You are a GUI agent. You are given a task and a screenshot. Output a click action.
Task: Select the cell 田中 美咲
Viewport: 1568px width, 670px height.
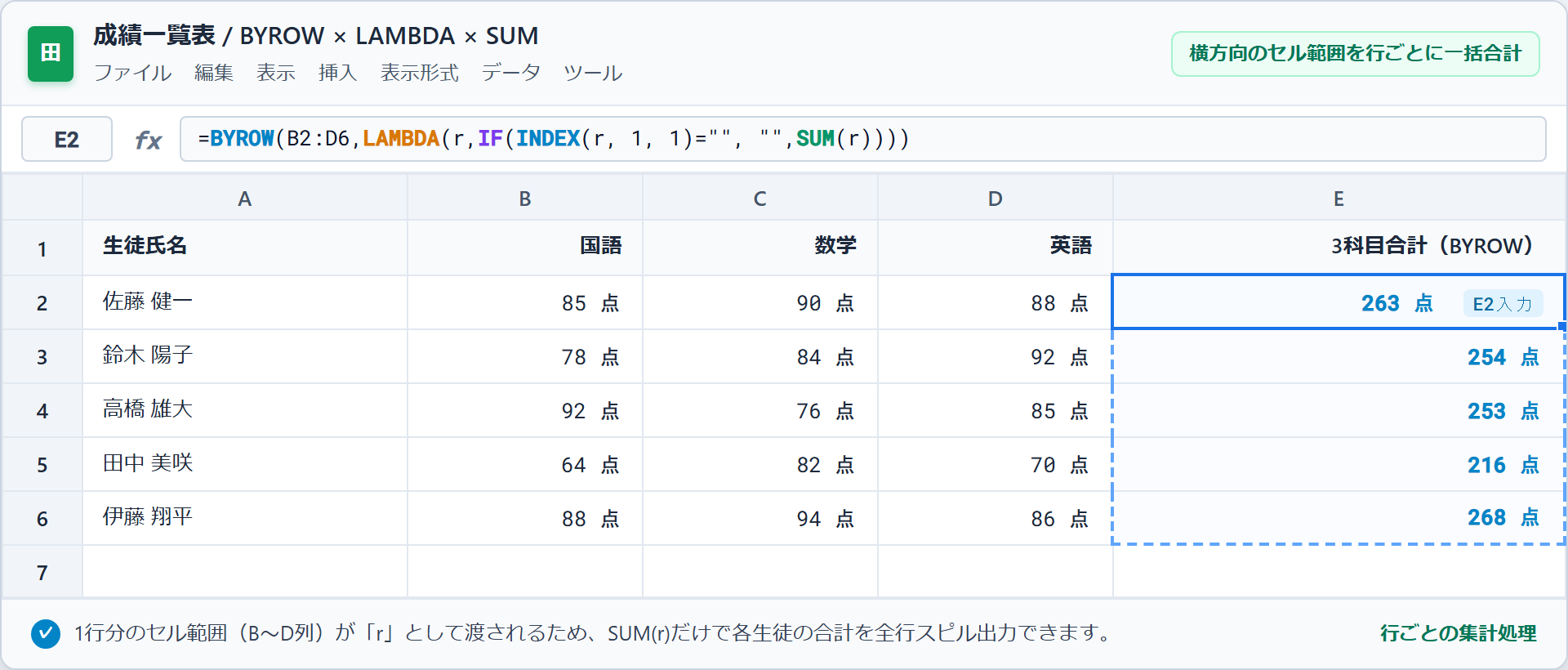245,464
